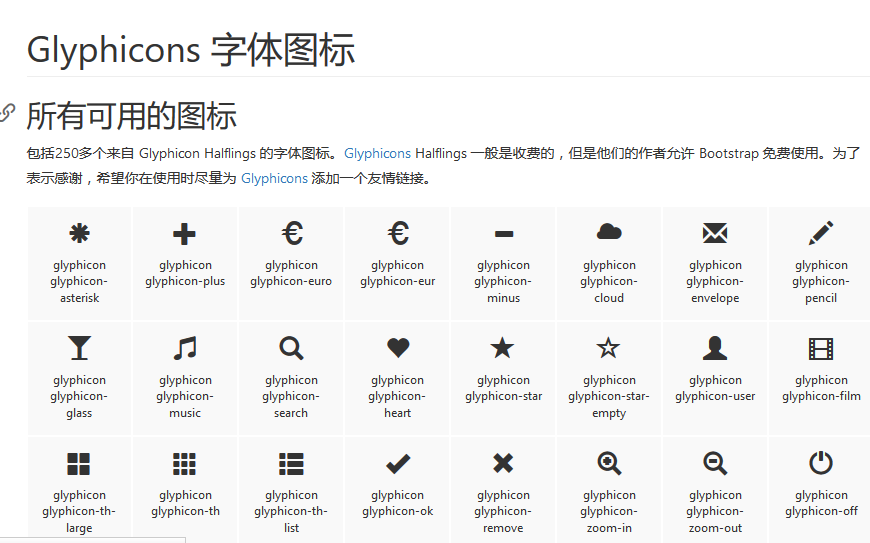The width and height of the screenshot is (870, 543).
Task: Click the ok checkmark glyphicon icon
Action: 398,464
